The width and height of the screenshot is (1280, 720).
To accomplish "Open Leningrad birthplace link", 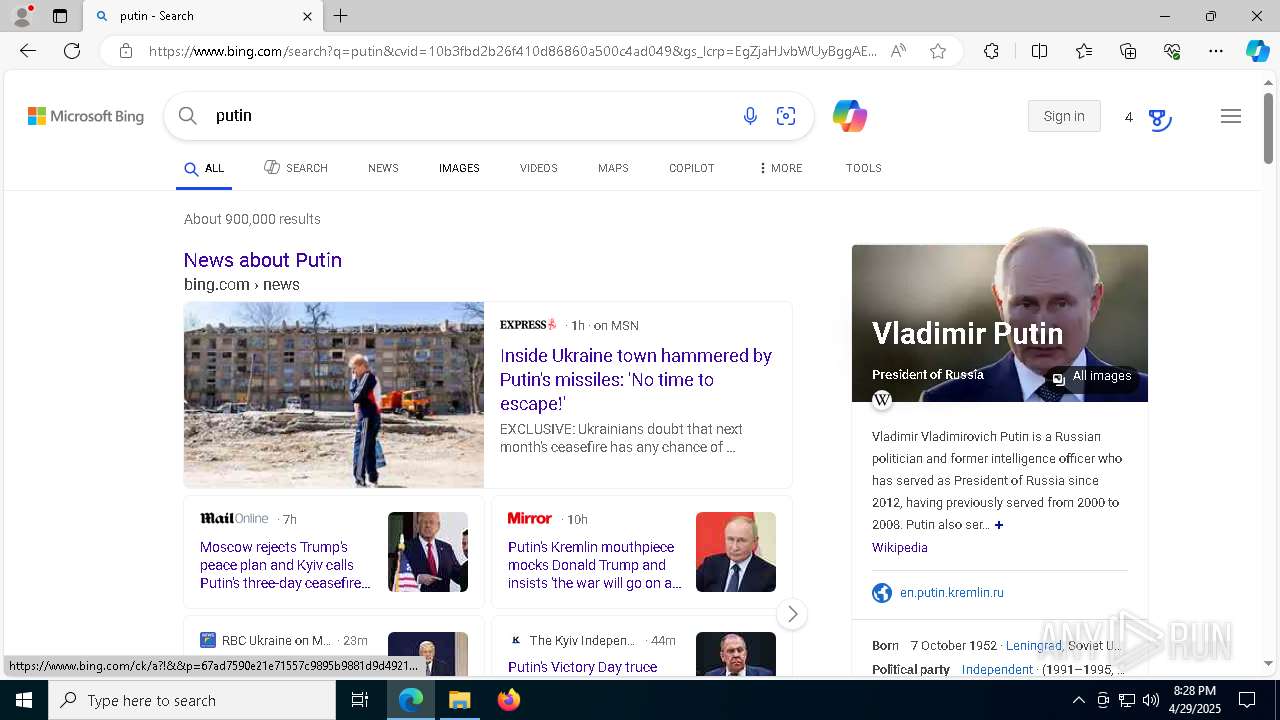I will 1034,646.
